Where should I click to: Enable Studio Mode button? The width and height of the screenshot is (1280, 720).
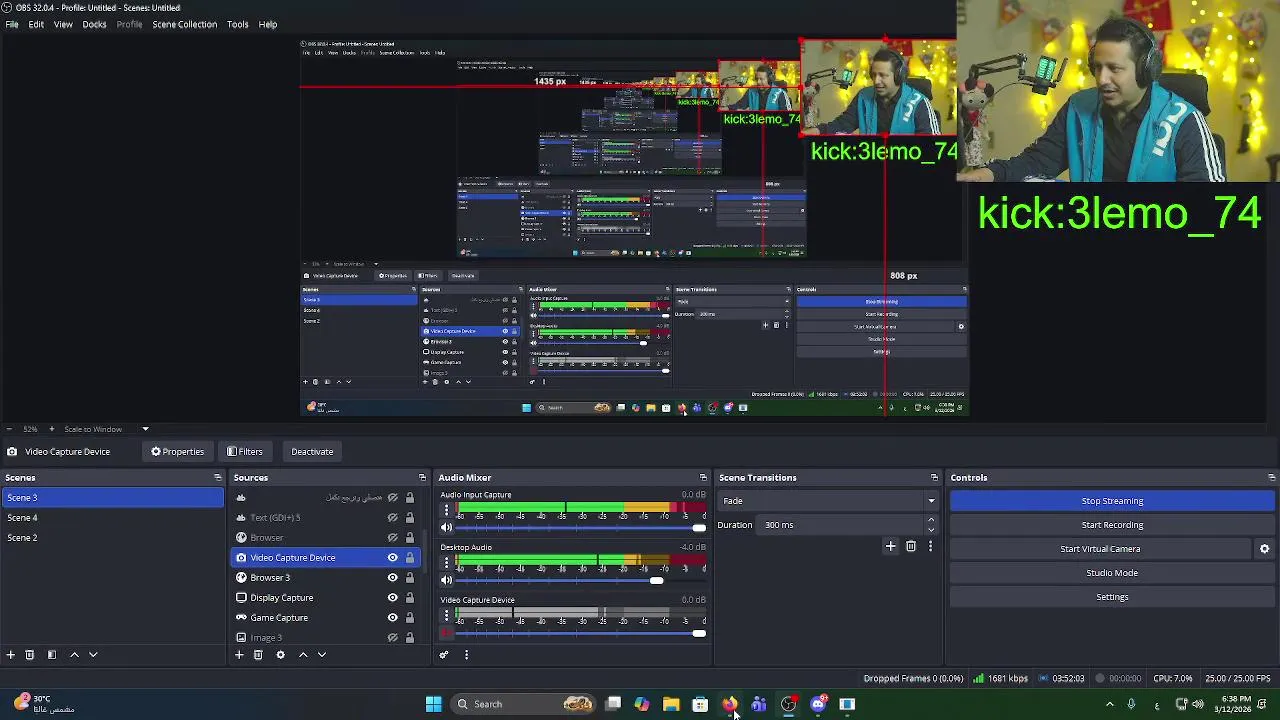pyautogui.click(x=1112, y=573)
